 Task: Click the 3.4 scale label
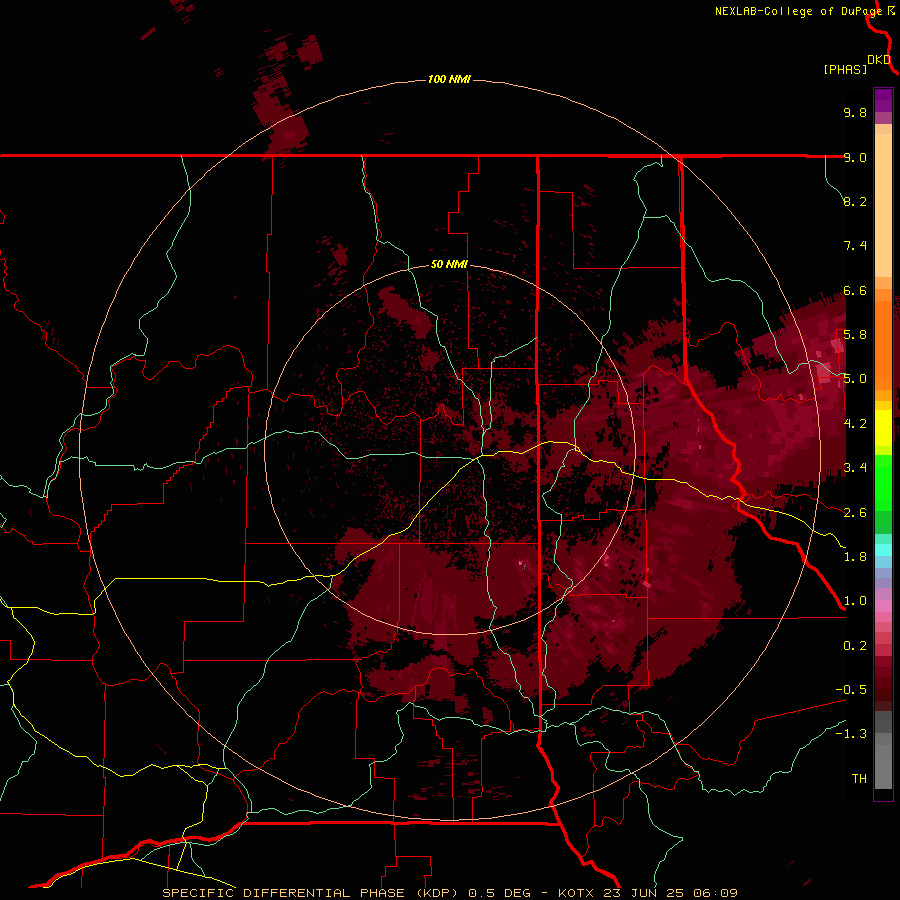click(x=855, y=468)
